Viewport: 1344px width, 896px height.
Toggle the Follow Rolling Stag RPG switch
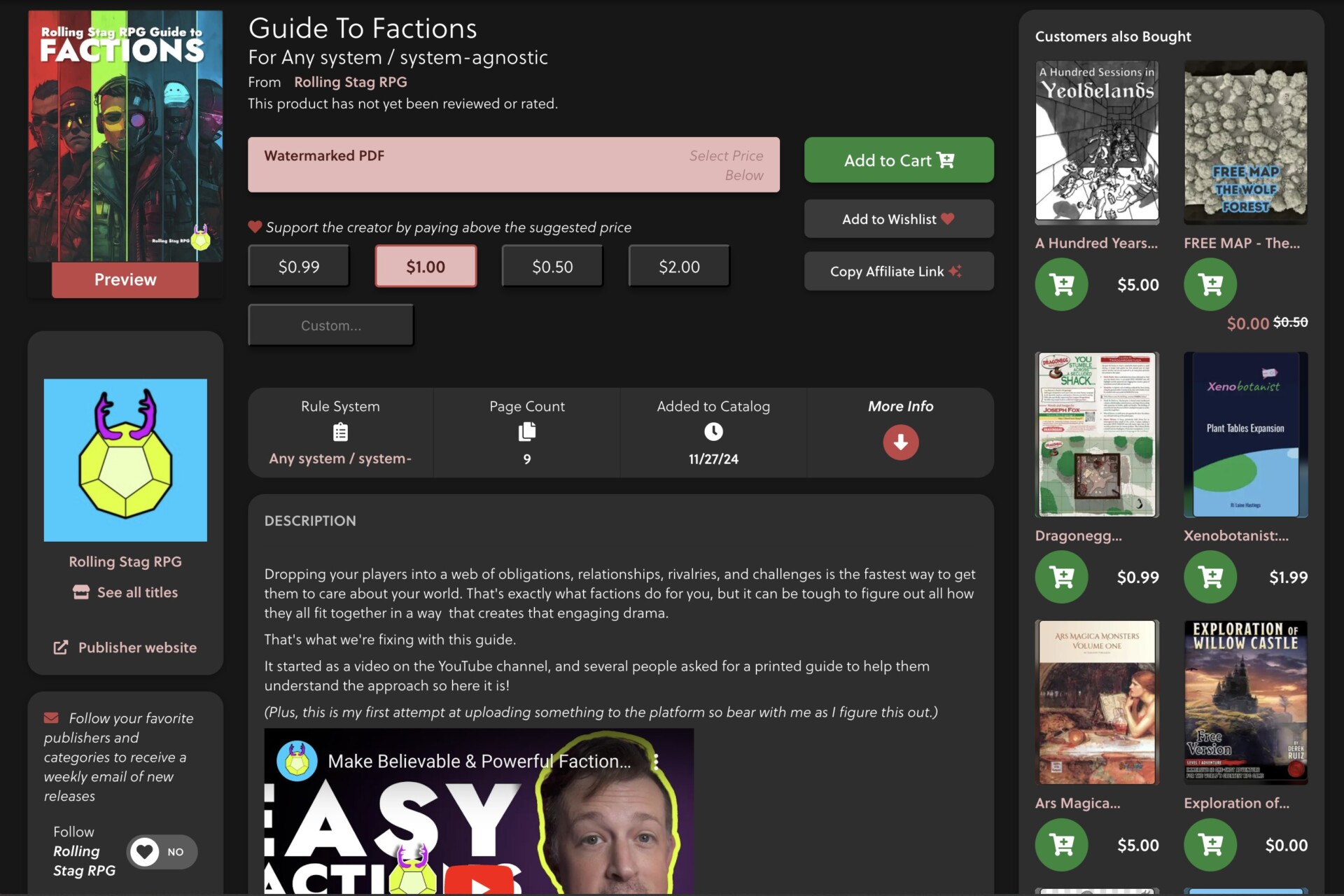(160, 850)
